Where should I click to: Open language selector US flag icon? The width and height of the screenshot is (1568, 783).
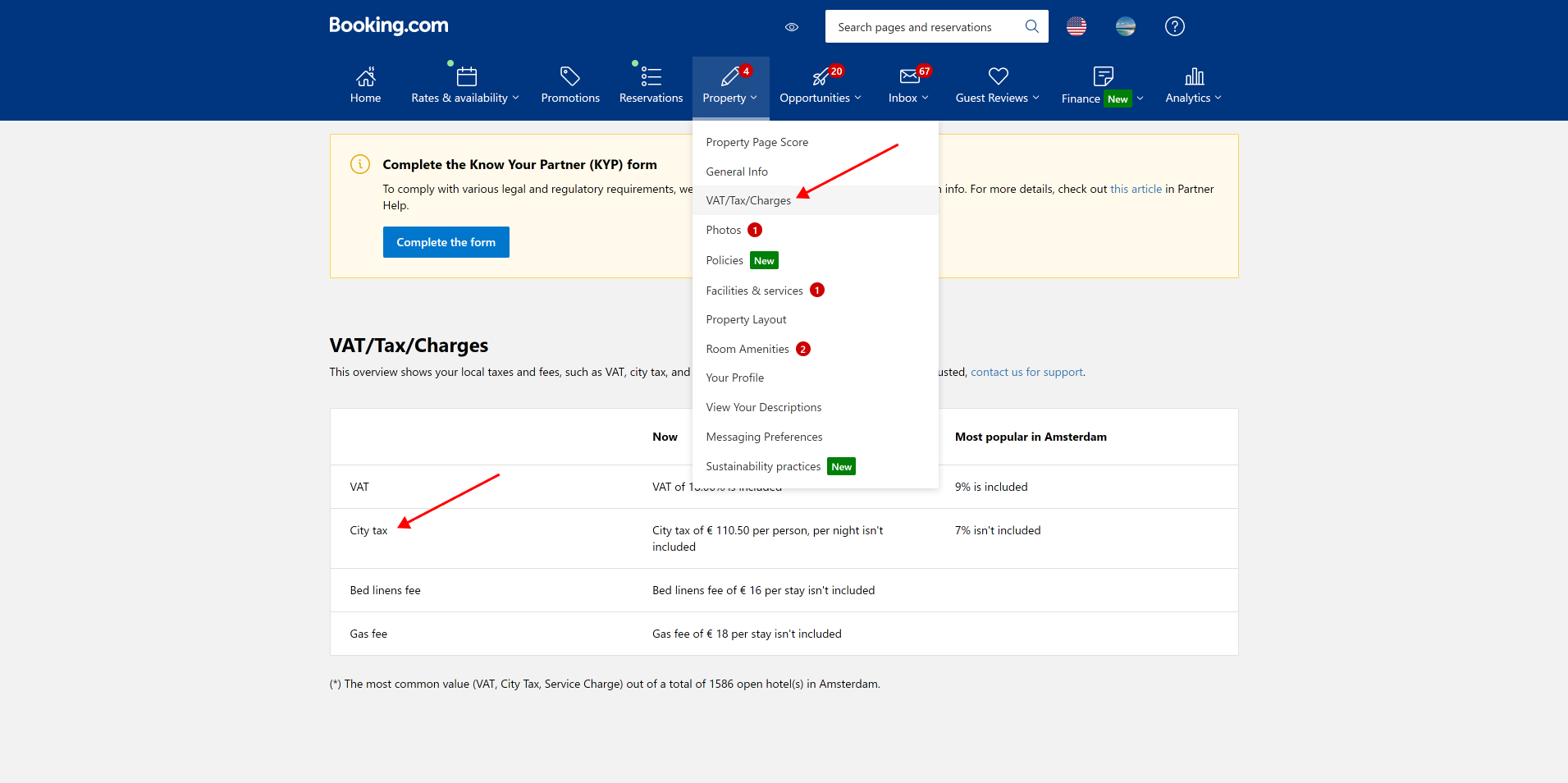1077,26
